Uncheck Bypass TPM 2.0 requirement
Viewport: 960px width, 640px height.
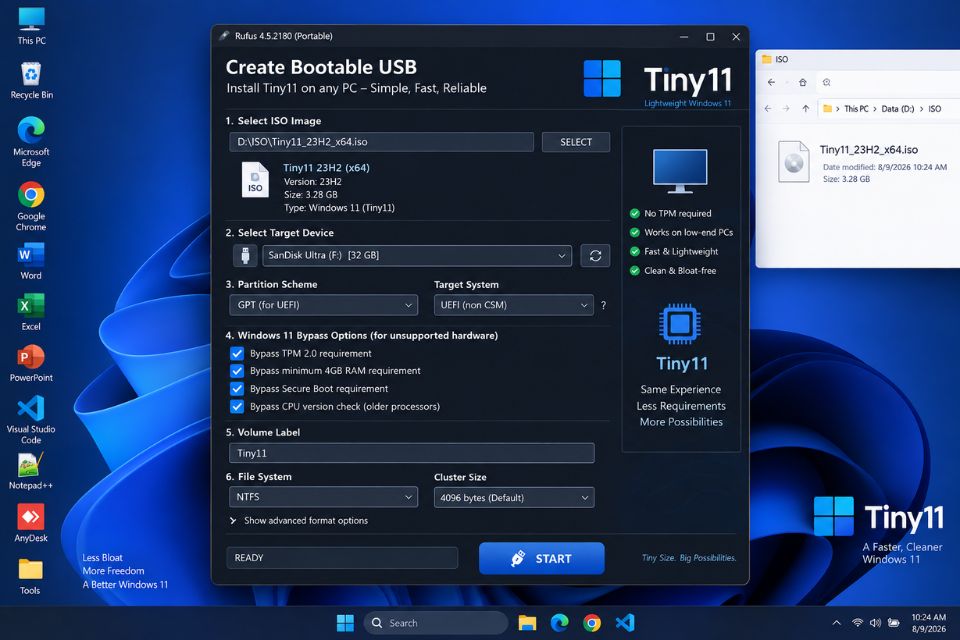(237, 353)
